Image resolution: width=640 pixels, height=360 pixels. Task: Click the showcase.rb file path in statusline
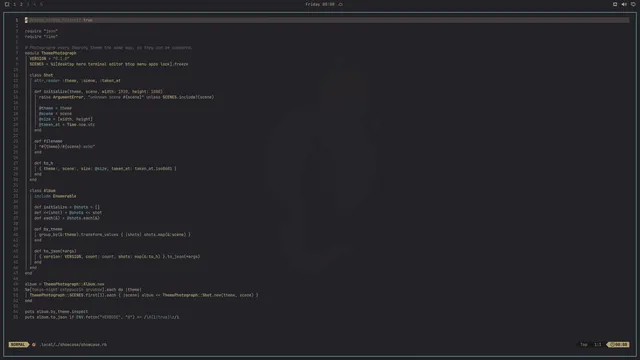coord(73,344)
